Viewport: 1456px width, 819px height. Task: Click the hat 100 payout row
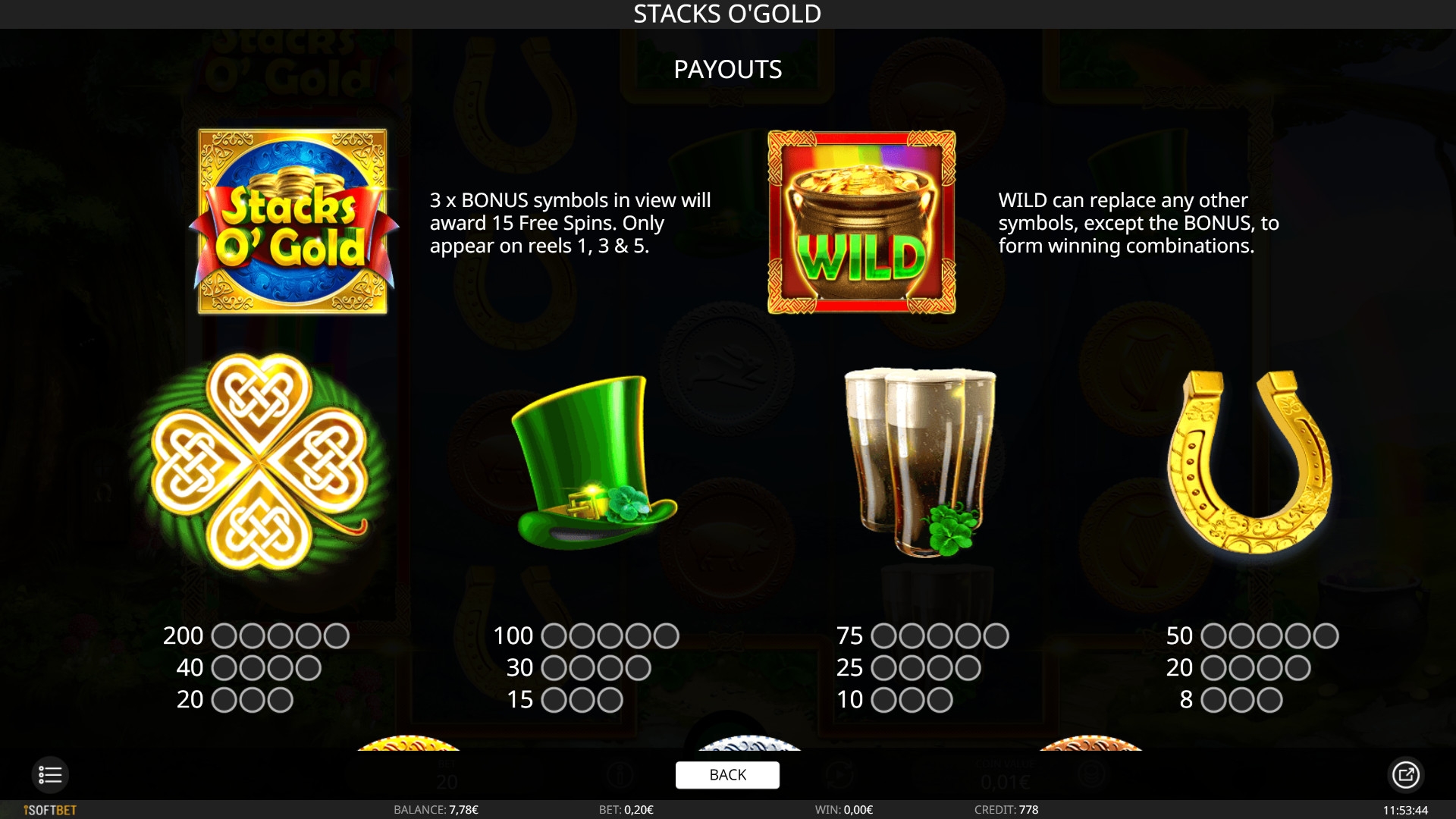coord(586,635)
